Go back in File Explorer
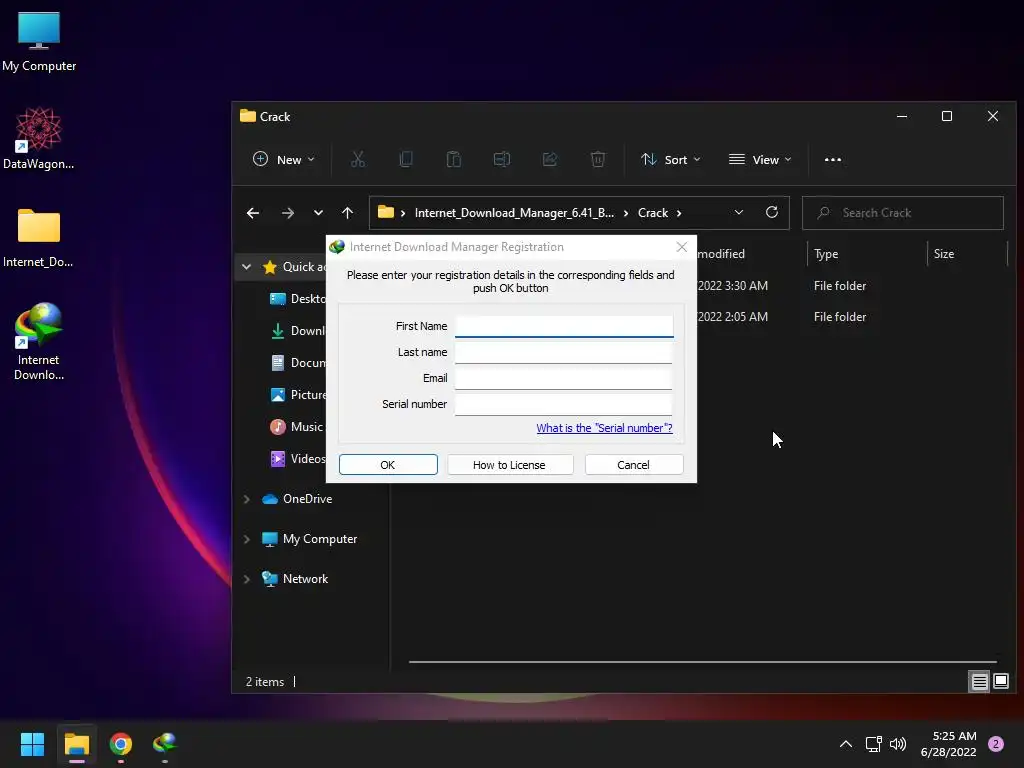1024x768 pixels. (253, 213)
